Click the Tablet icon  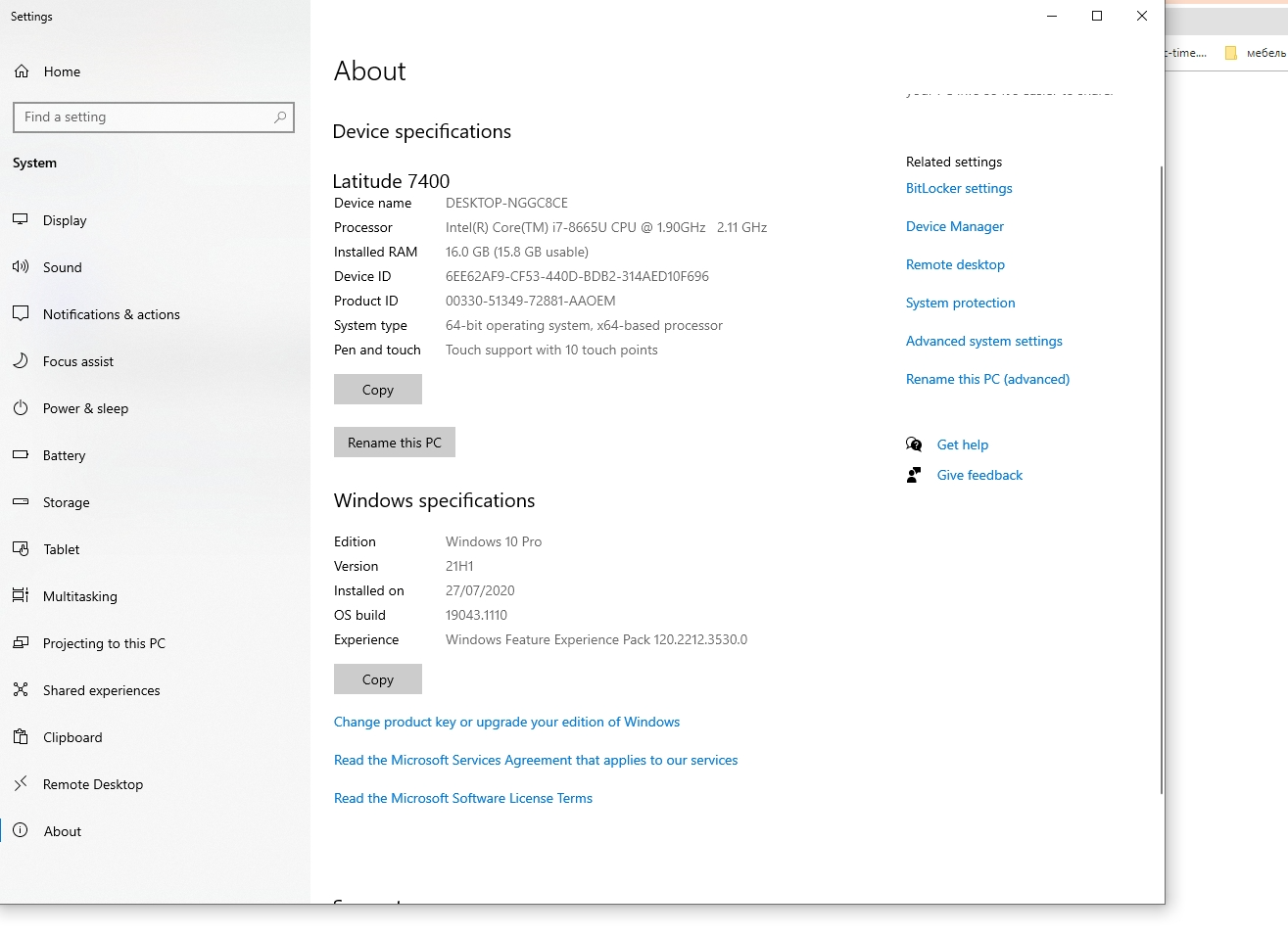pyautogui.click(x=21, y=548)
